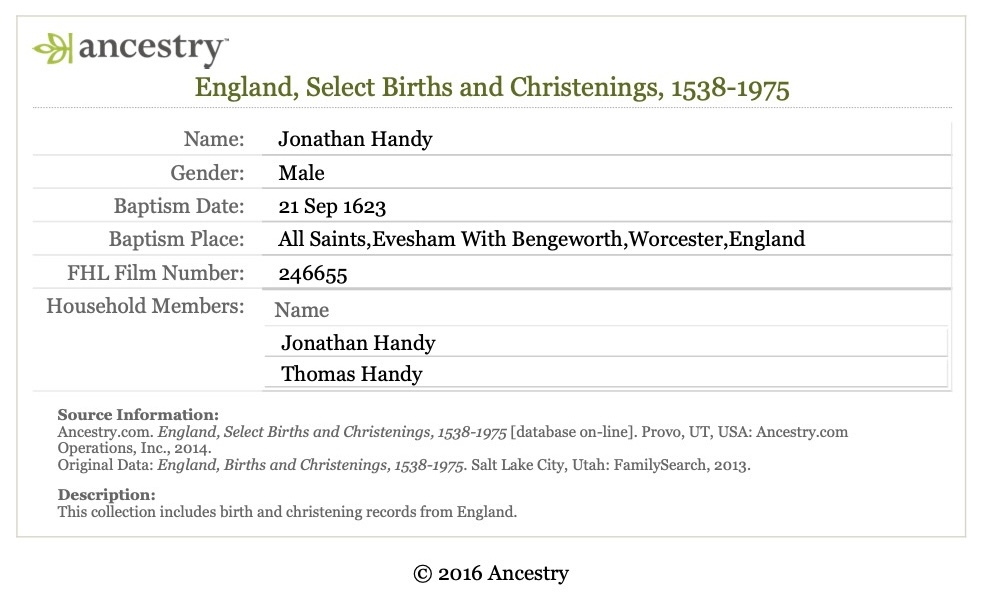Select the collection title heading
990x594 pixels.
point(492,88)
